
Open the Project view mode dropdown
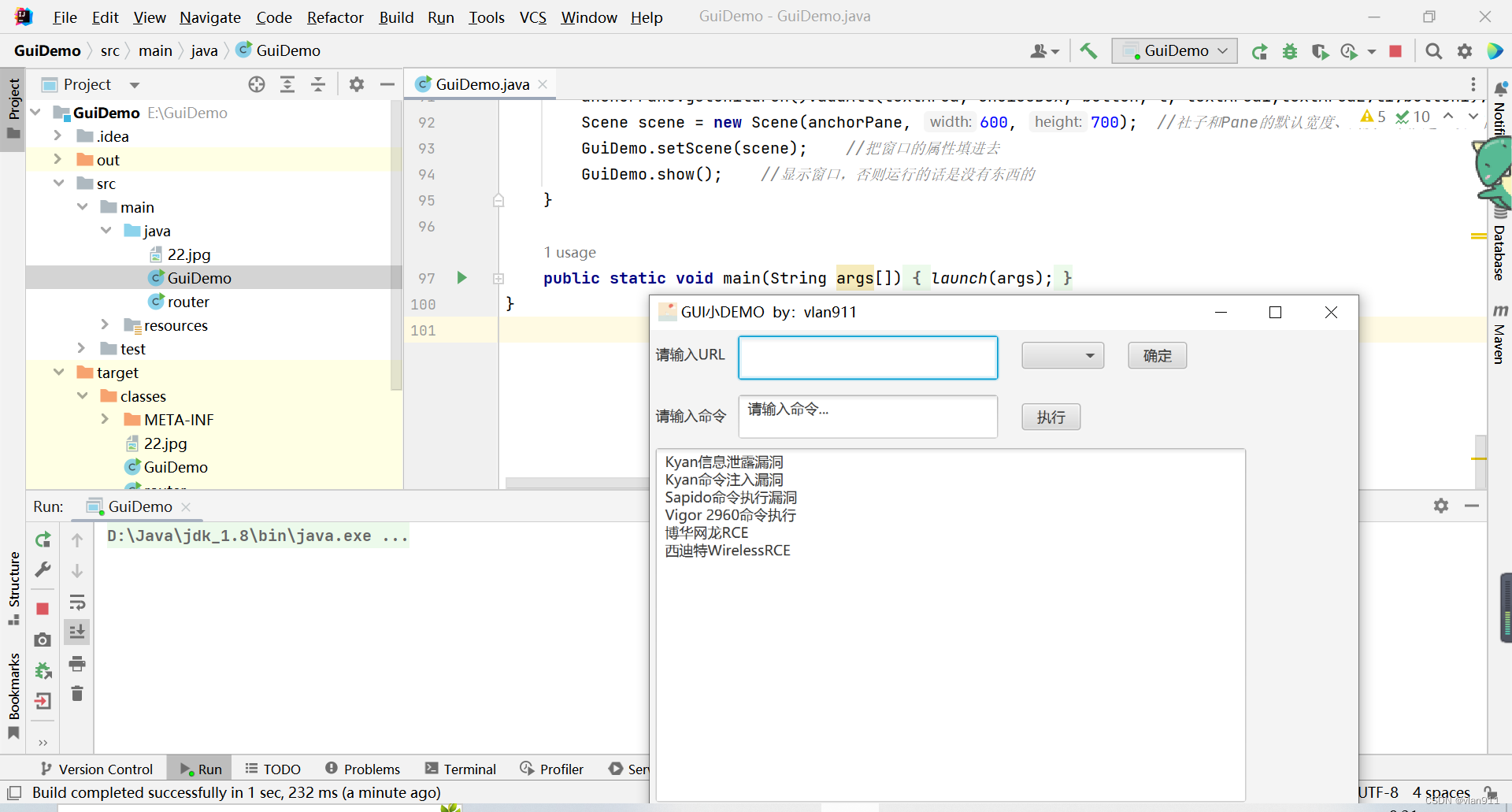[135, 85]
